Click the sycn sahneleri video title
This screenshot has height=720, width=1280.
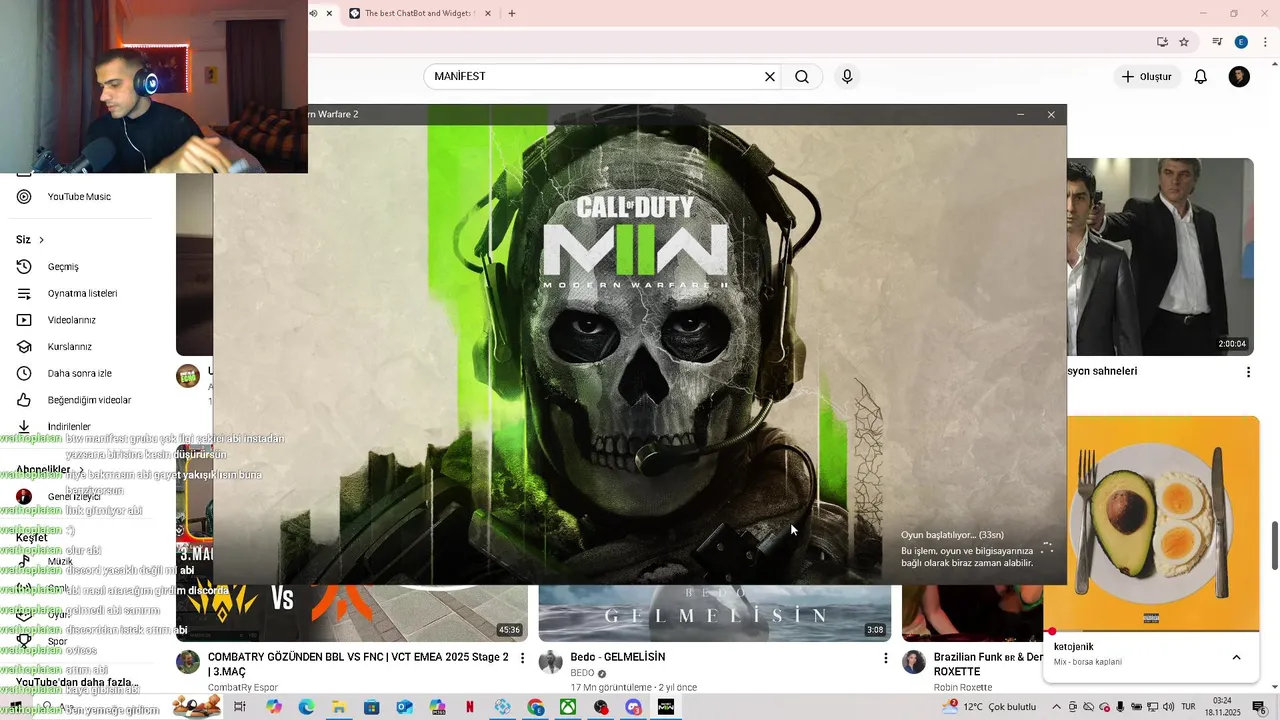1102,371
